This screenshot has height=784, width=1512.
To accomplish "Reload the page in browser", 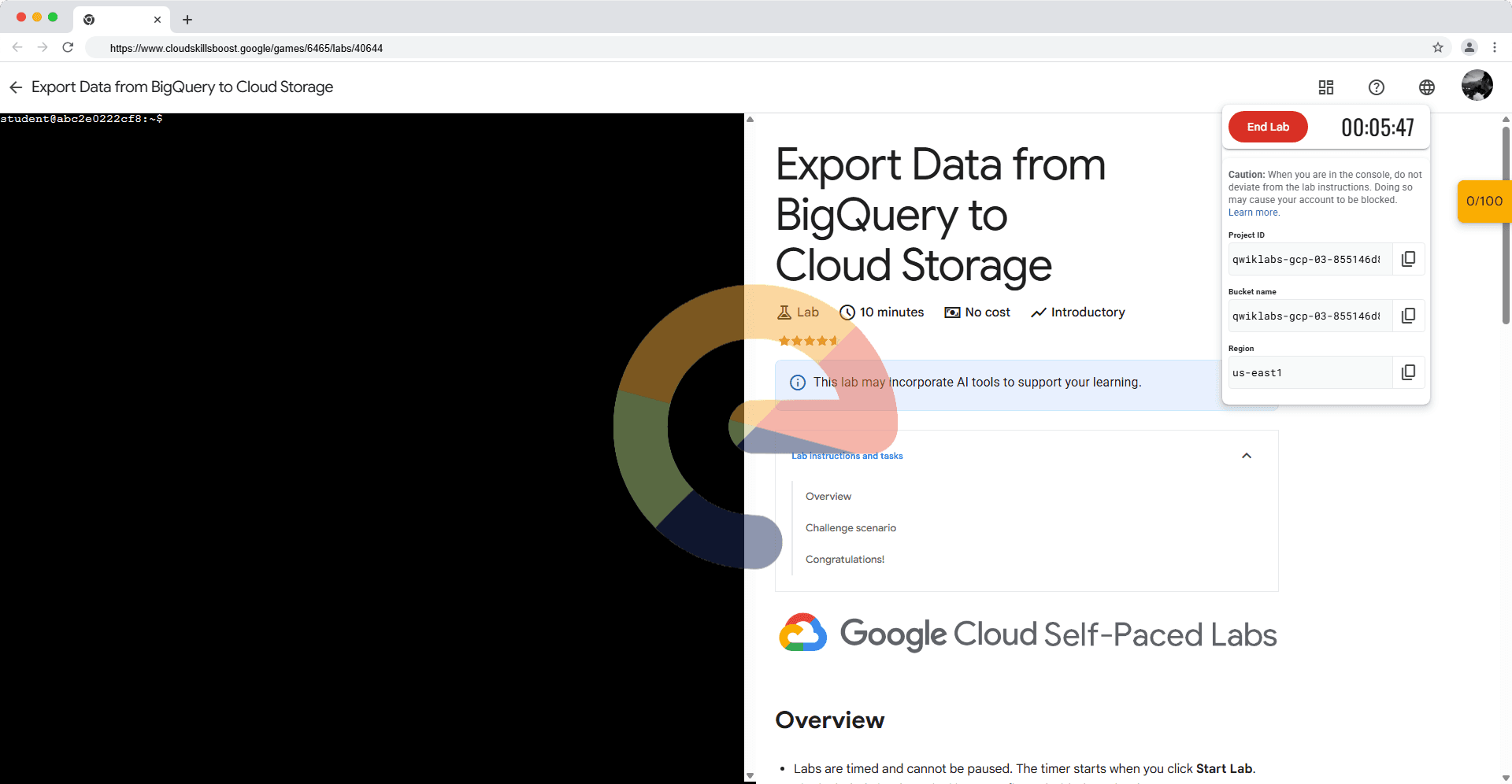I will tap(69, 48).
